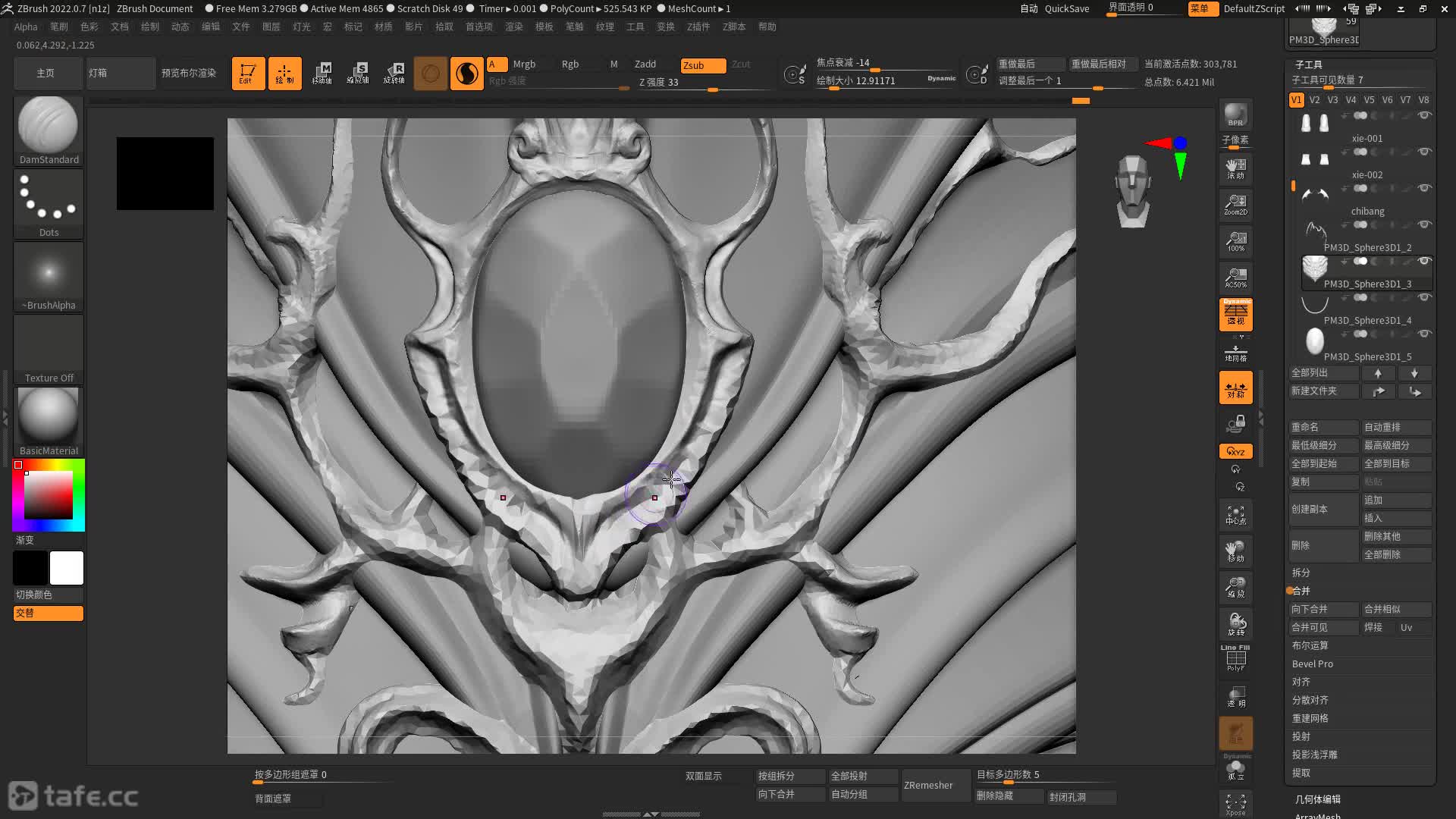Expand the 拆分 section
The height and width of the screenshot is (819, 1456).
(x=1301, y=573)
